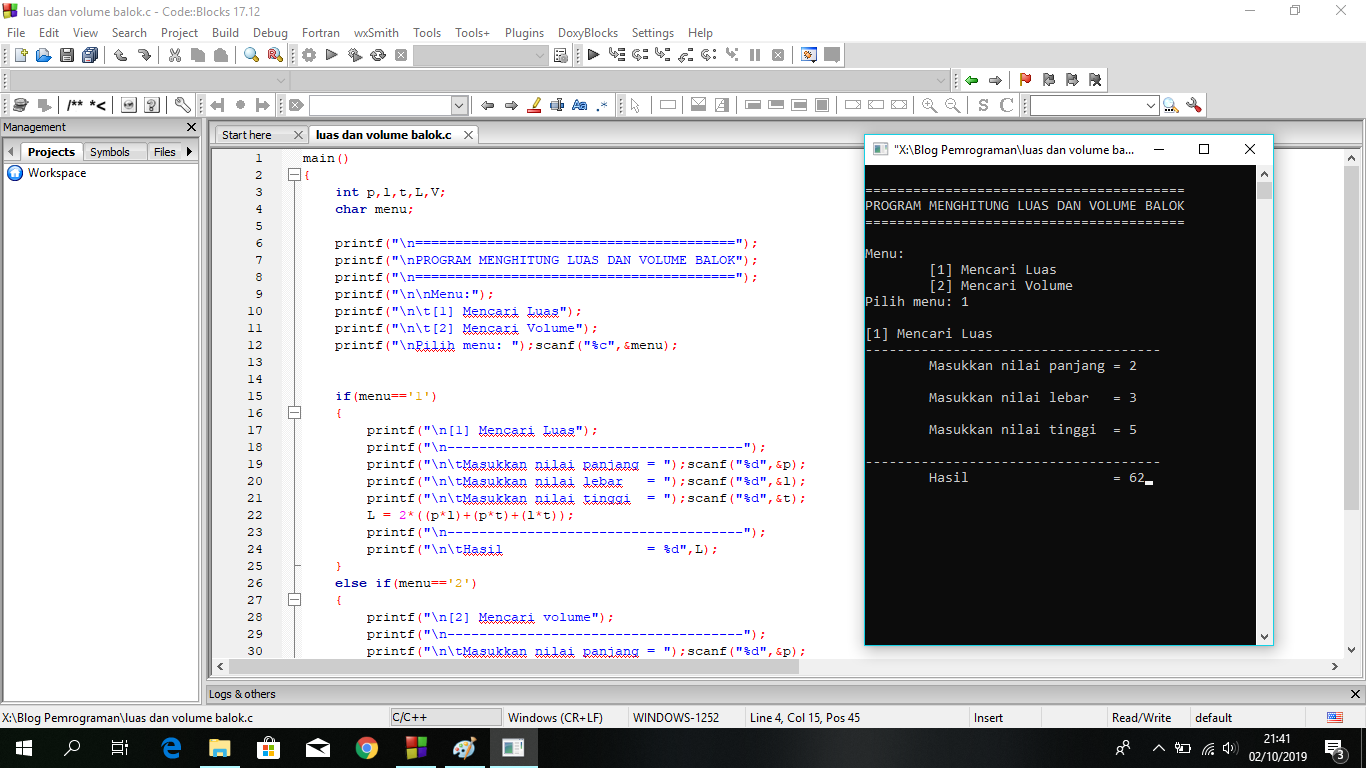Close the luas dan volume balok.c tab

coord(467,135)
